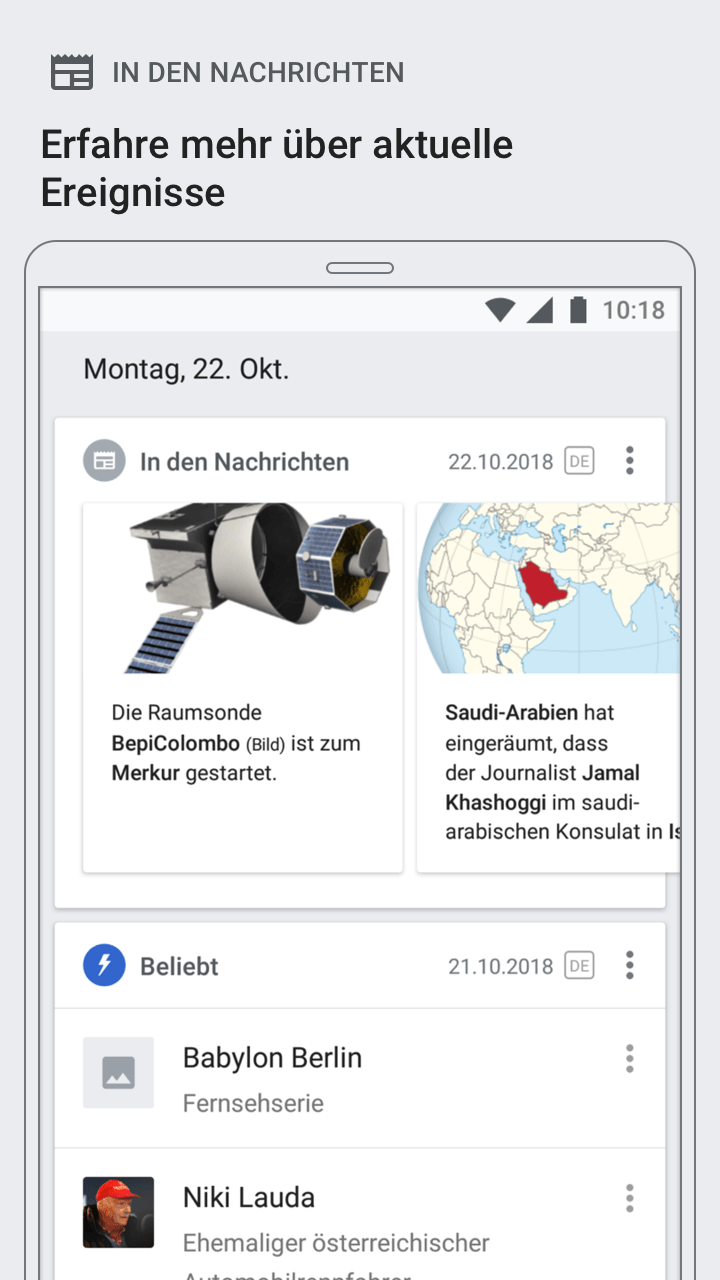Tap the In den Nachrichten card icon
Viewport: 720px width, 1280px height.
pos(104,461)
